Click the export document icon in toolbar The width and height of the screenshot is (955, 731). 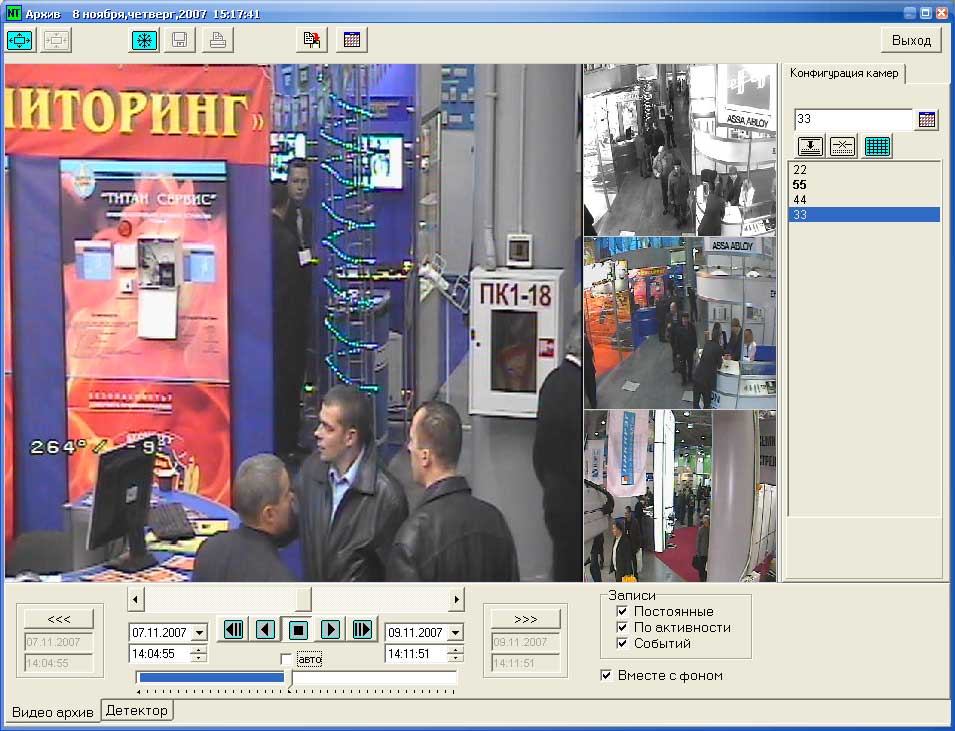(x=314, y=40)
